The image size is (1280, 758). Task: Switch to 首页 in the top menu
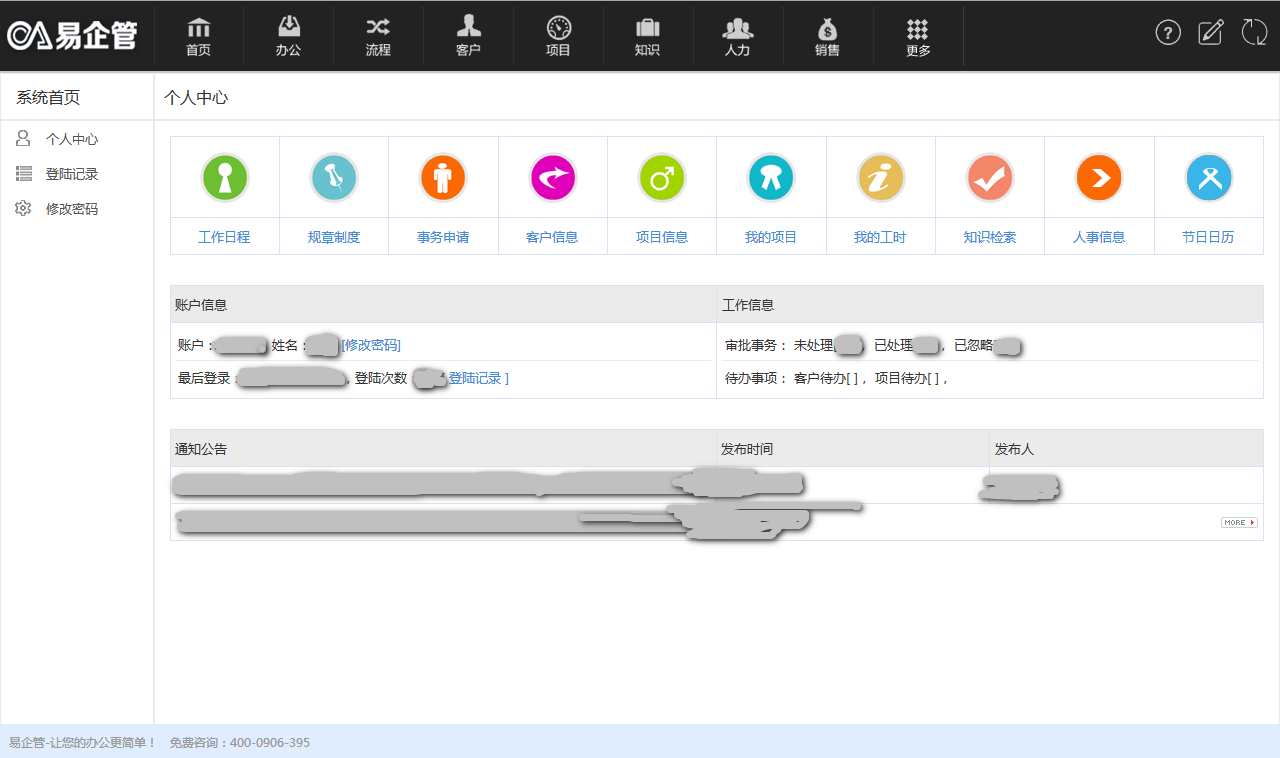198,35
